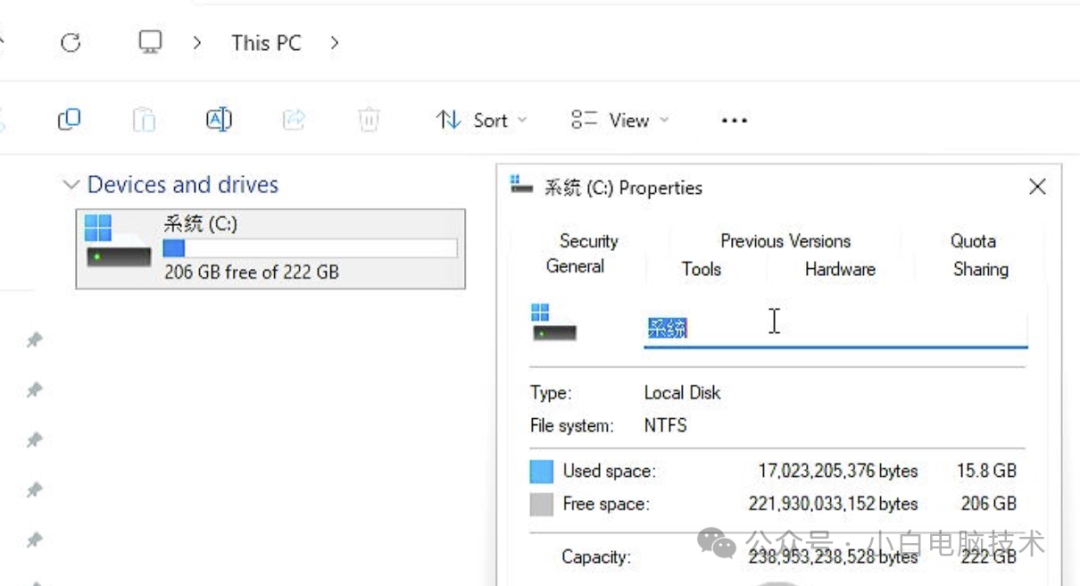Click the 15.8 GB used value
Image resolution: width=1080 pixels, height=586 pixels.
(986, 471)
